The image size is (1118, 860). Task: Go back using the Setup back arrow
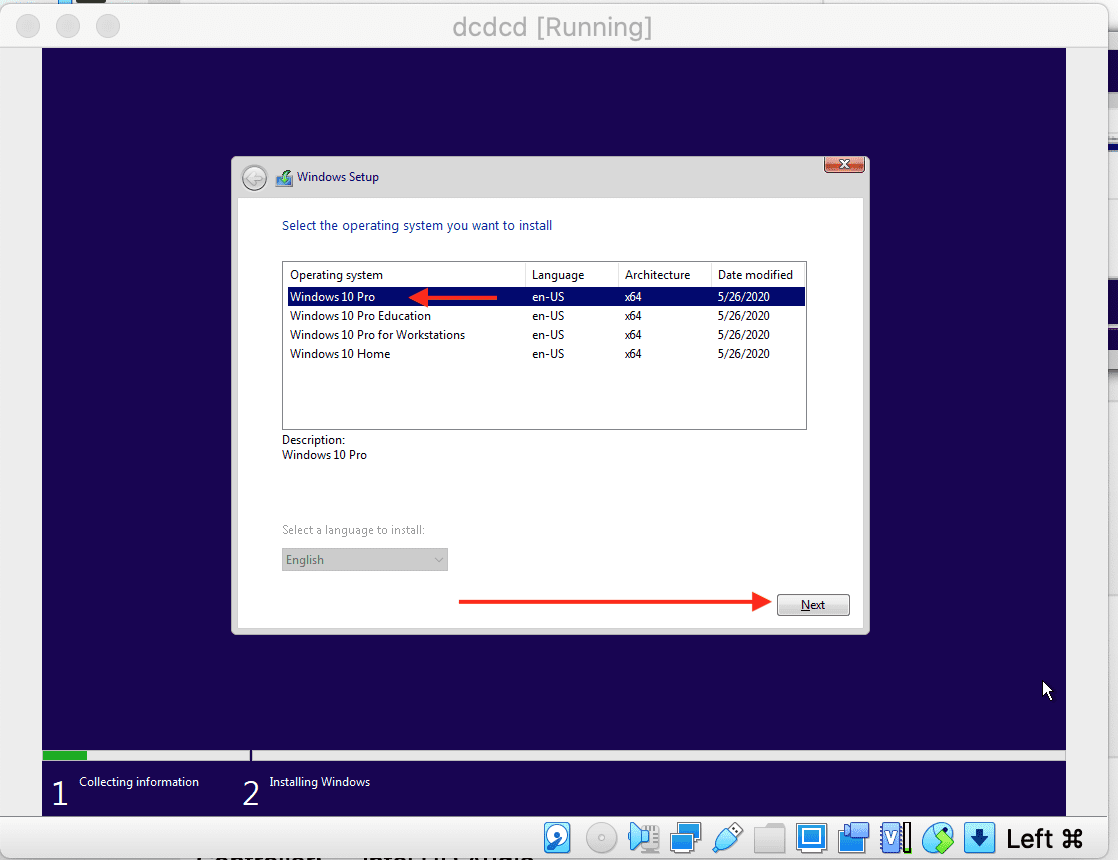pyautogui.click(x=255, y=178)
